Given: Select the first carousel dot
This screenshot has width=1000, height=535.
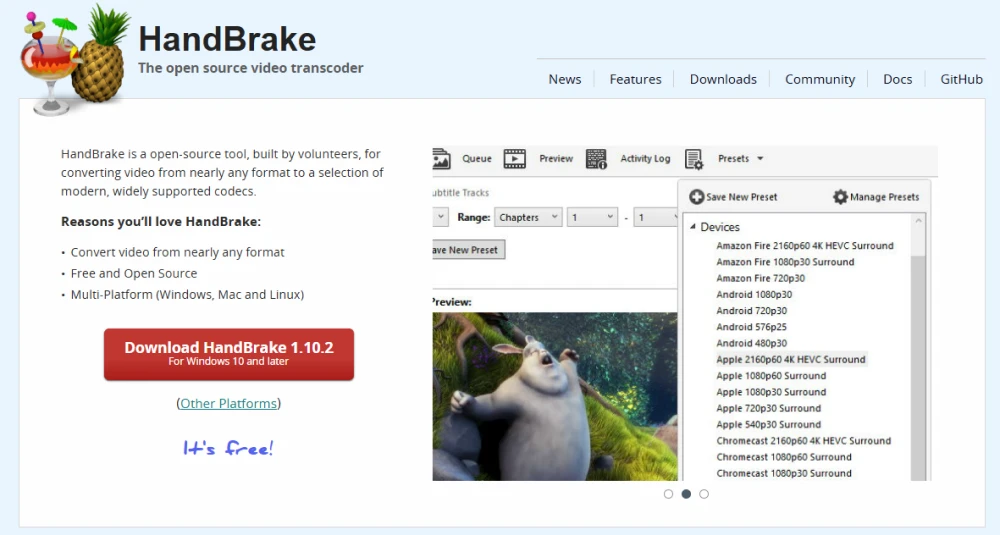Looking at the screenshot, I should coord(668,494).
